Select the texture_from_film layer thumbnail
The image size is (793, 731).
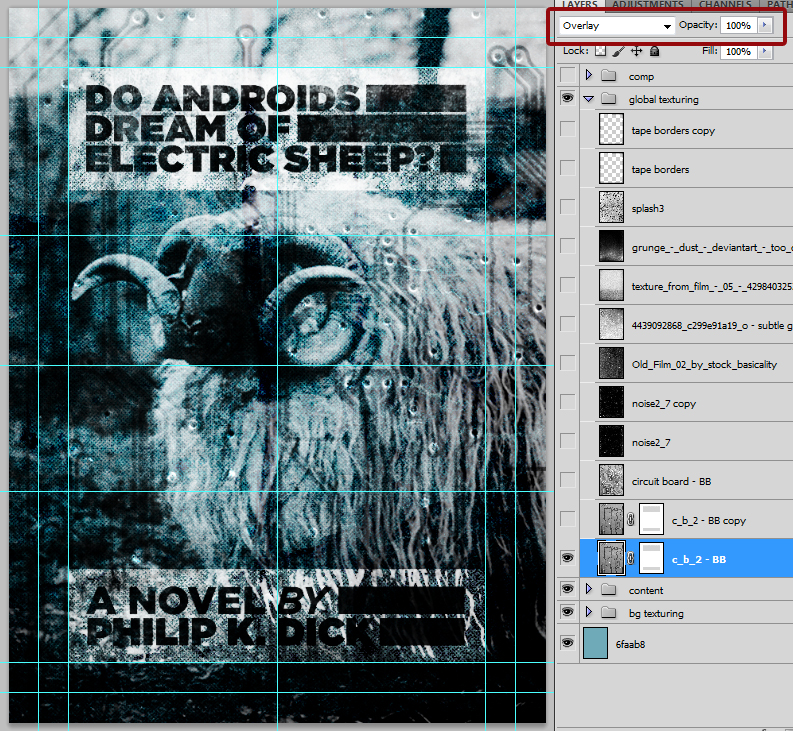pyautogui.click(x=611, y=285)
